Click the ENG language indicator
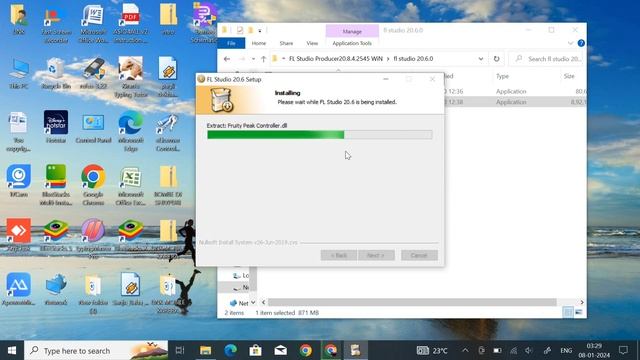 tap(566, 350)
